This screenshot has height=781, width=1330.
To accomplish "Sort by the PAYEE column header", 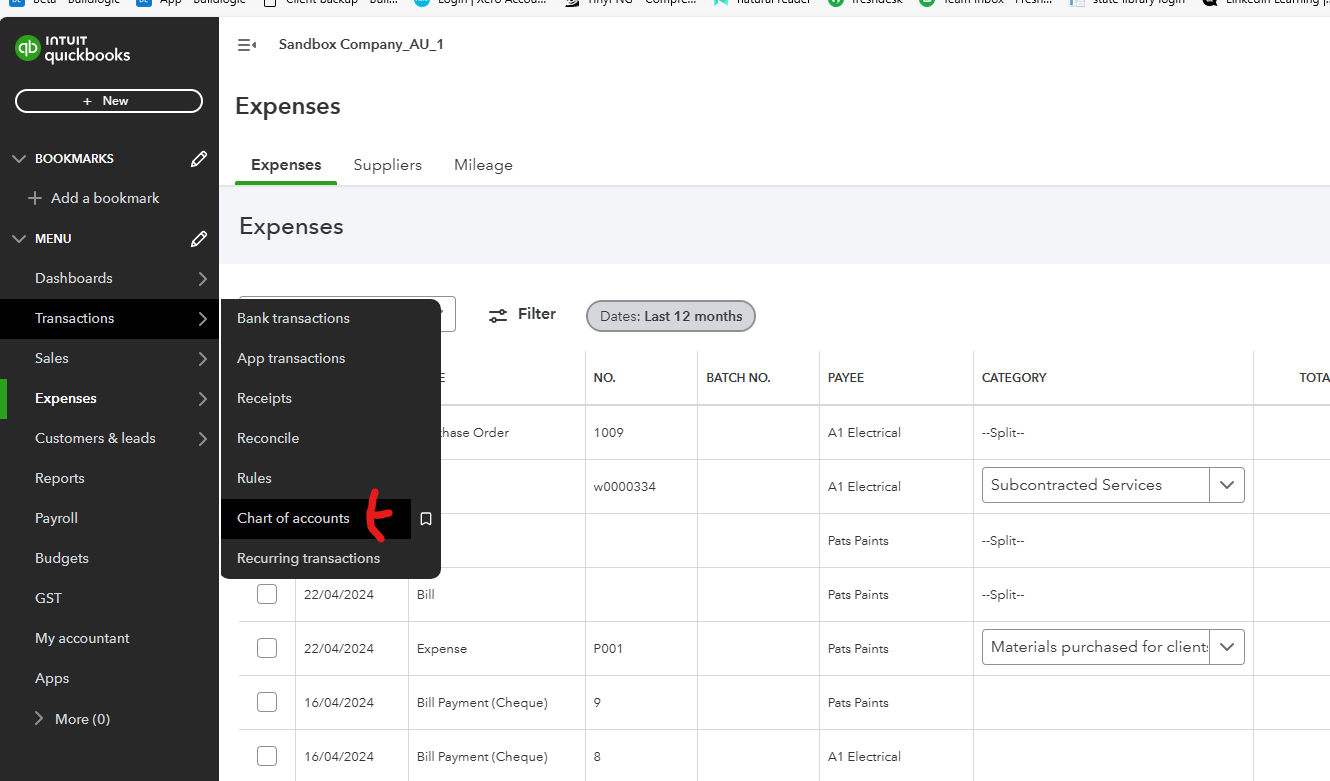I will (846, 378).
